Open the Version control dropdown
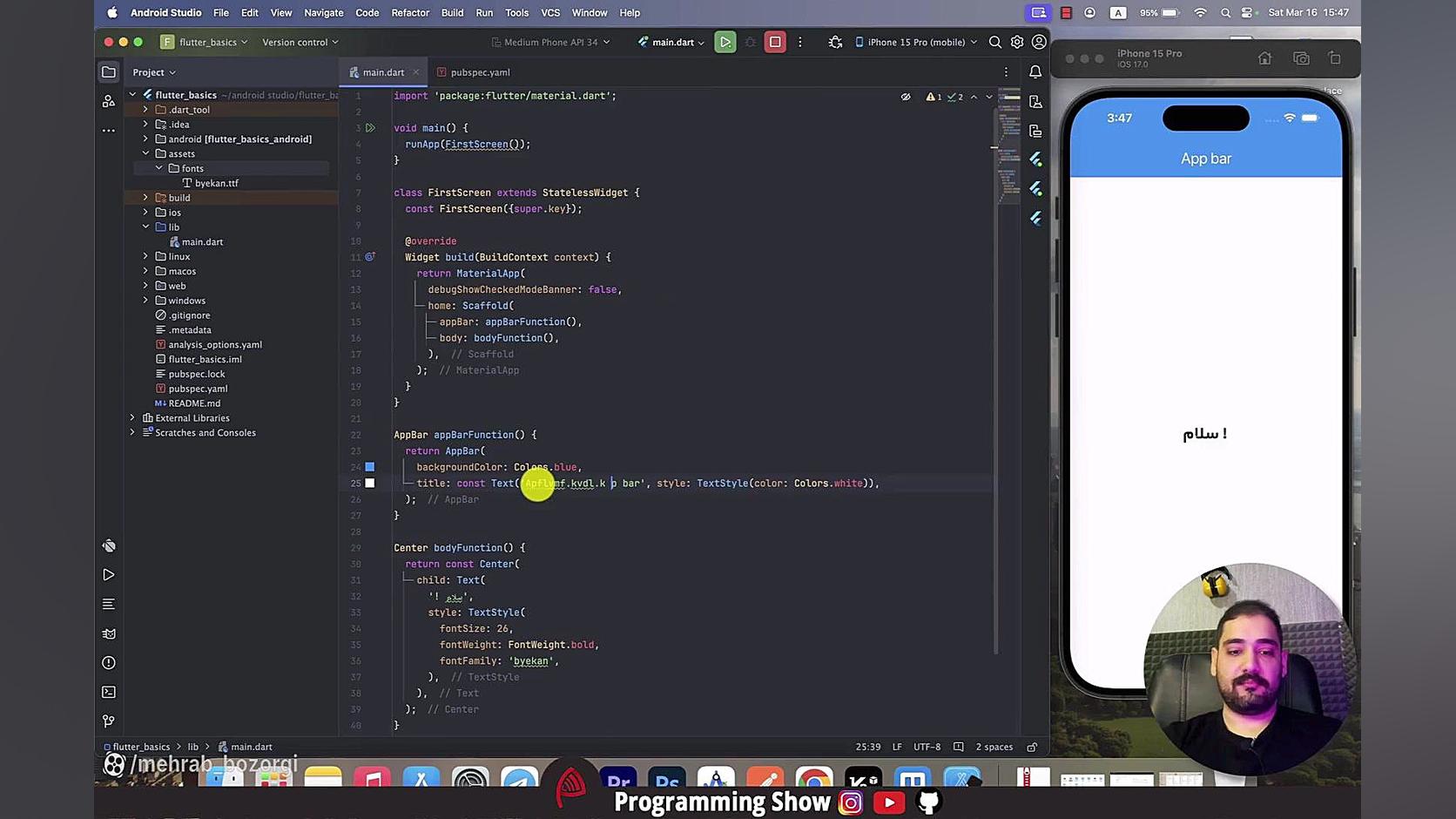1456x819 pixels. (x=300, y=42)
